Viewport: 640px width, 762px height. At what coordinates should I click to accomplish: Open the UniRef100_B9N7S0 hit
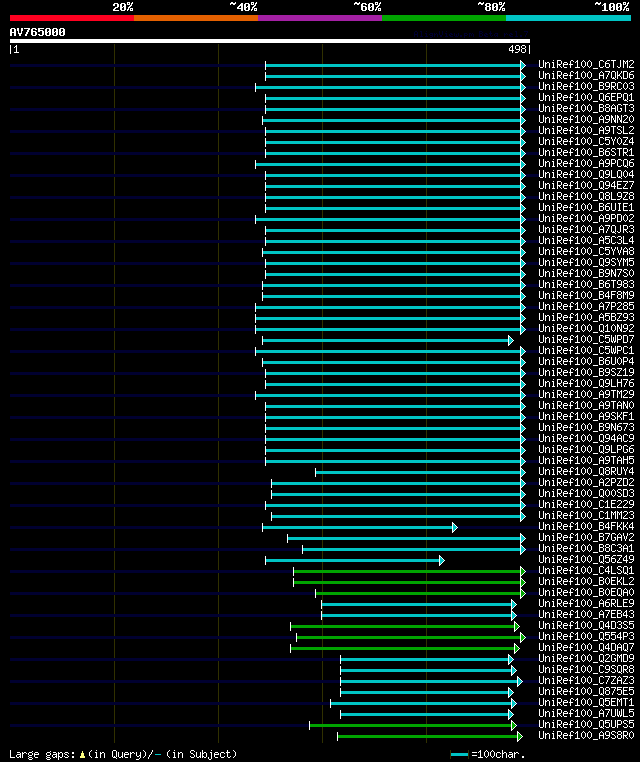[x=586, y=273]
